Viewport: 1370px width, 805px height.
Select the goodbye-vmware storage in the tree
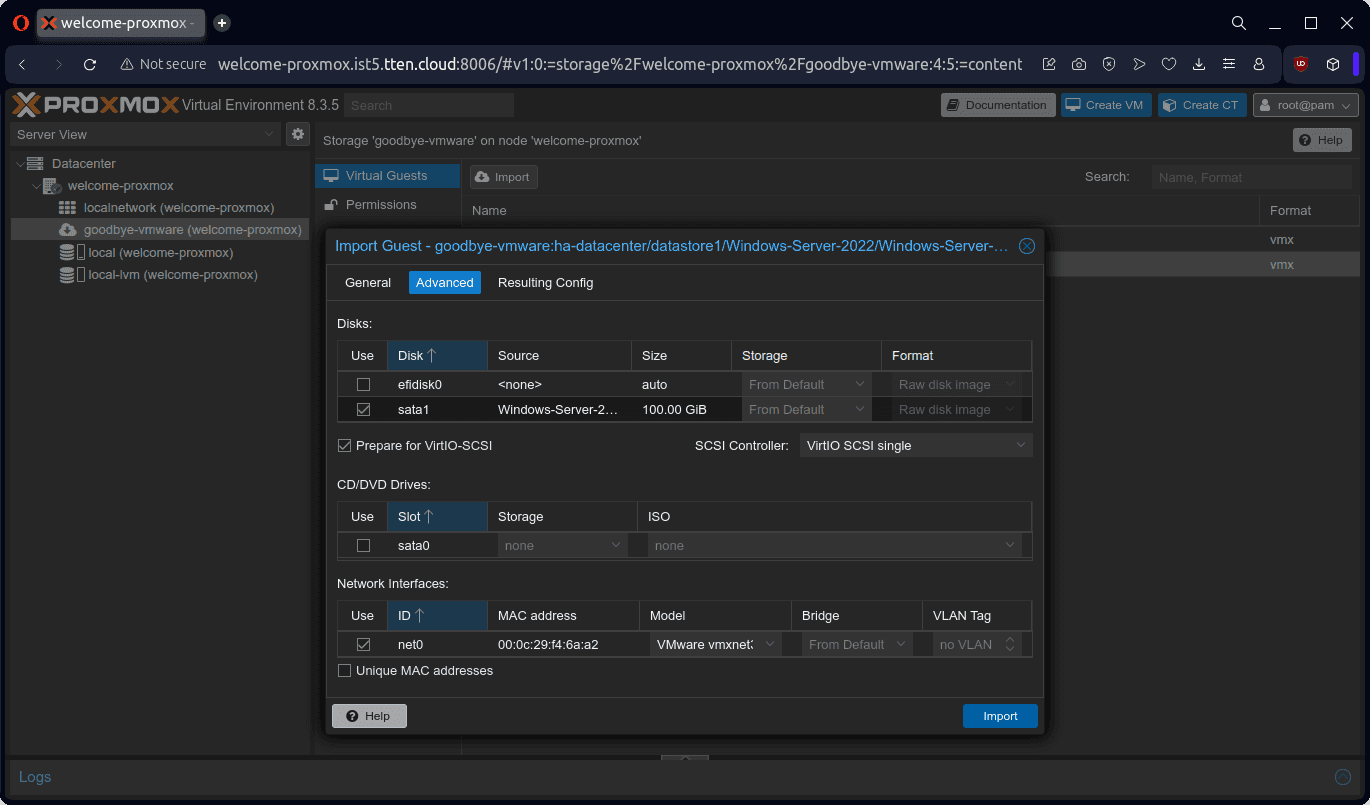click(192, 230)
